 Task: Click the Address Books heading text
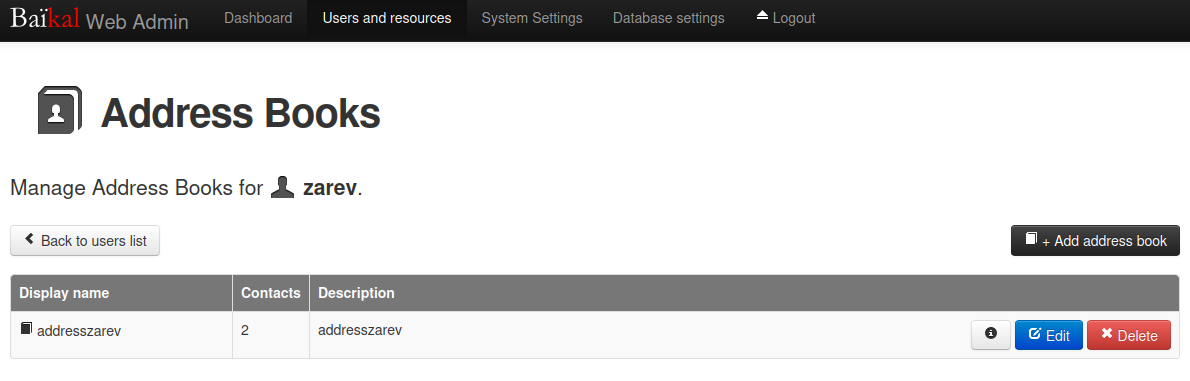(241, 113)
